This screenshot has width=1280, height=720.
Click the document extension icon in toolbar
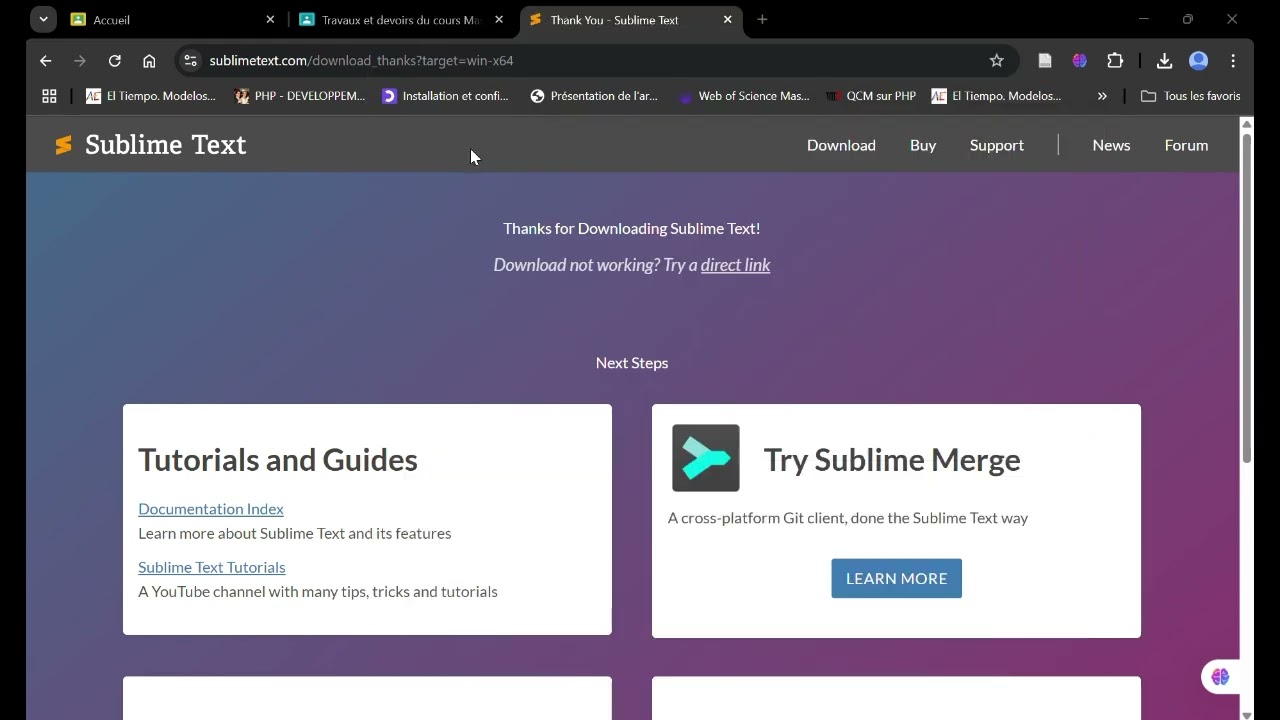coord(1045,61)
